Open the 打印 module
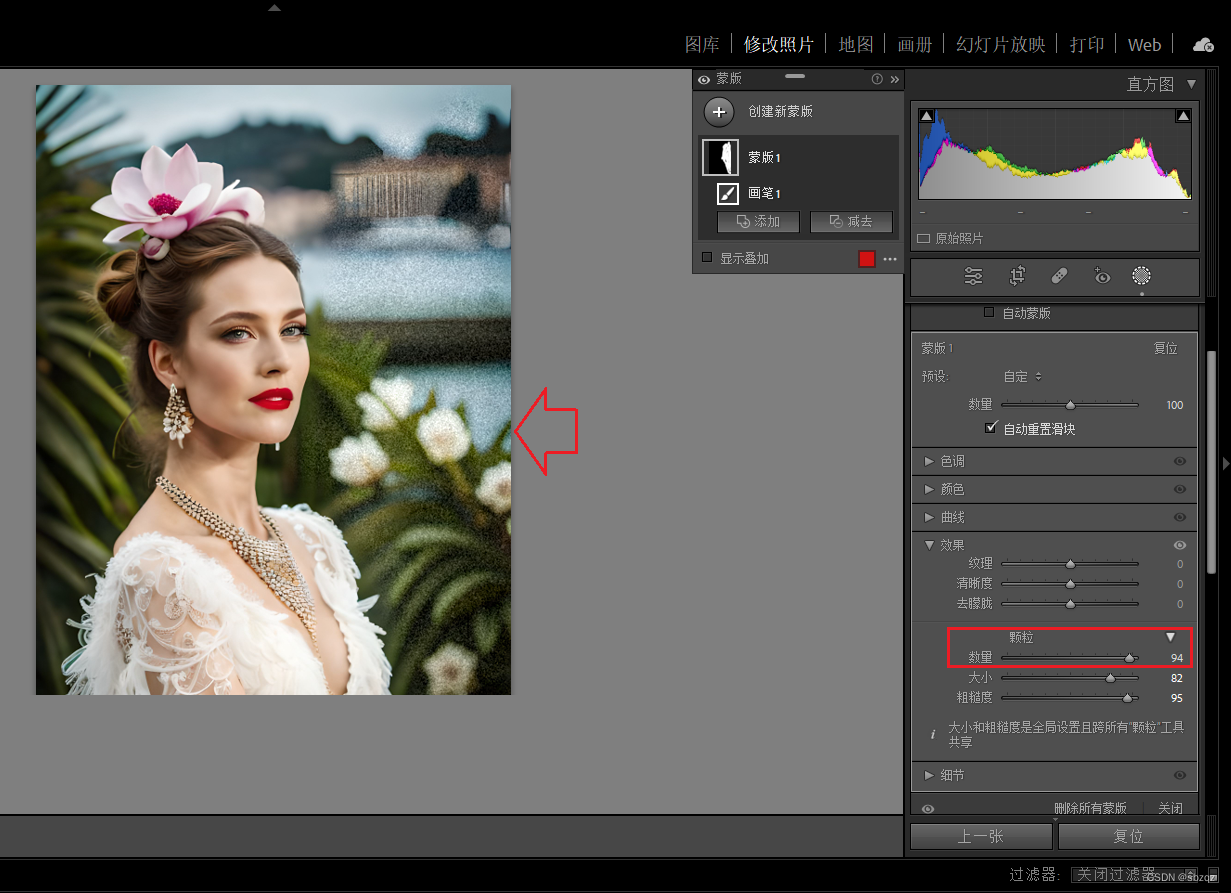 tap(1087, 44)
